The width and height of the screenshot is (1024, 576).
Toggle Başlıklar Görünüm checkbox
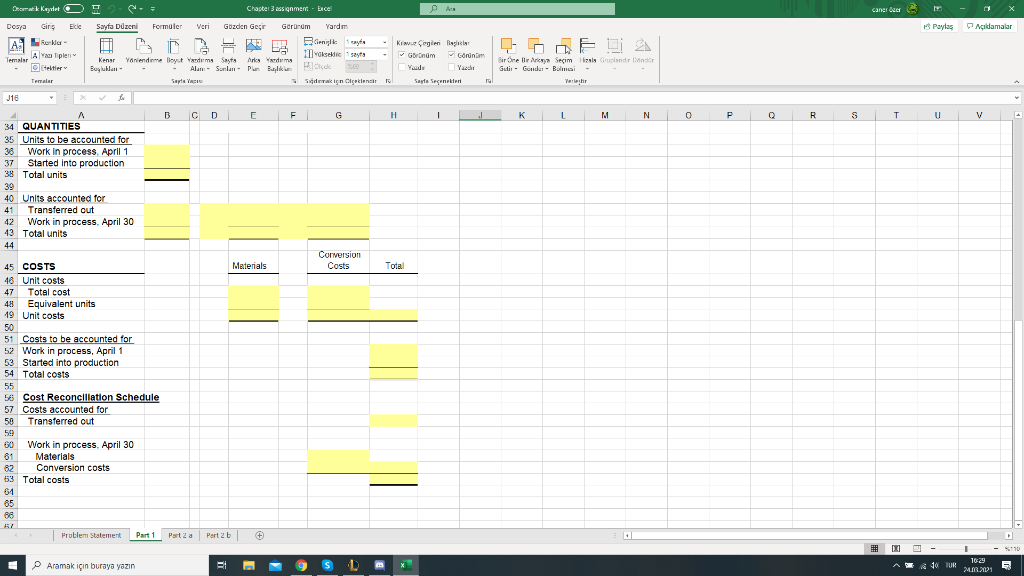click(451, 56)
